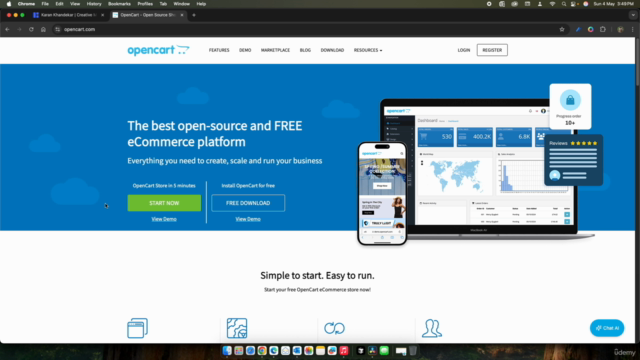Open the View menu in the menu bar

click(75, 4)
